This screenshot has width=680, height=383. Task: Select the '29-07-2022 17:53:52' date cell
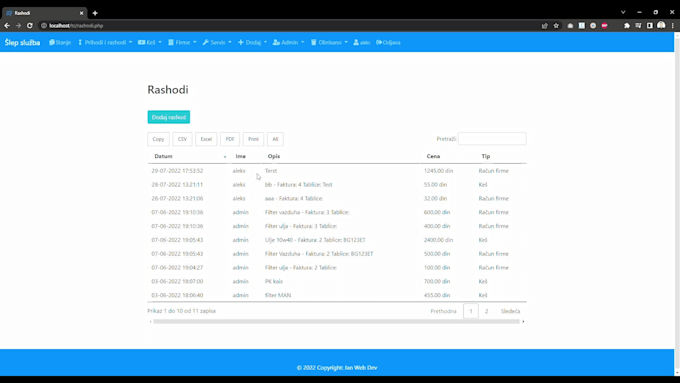pyautogui.click(x=177, y=171)
